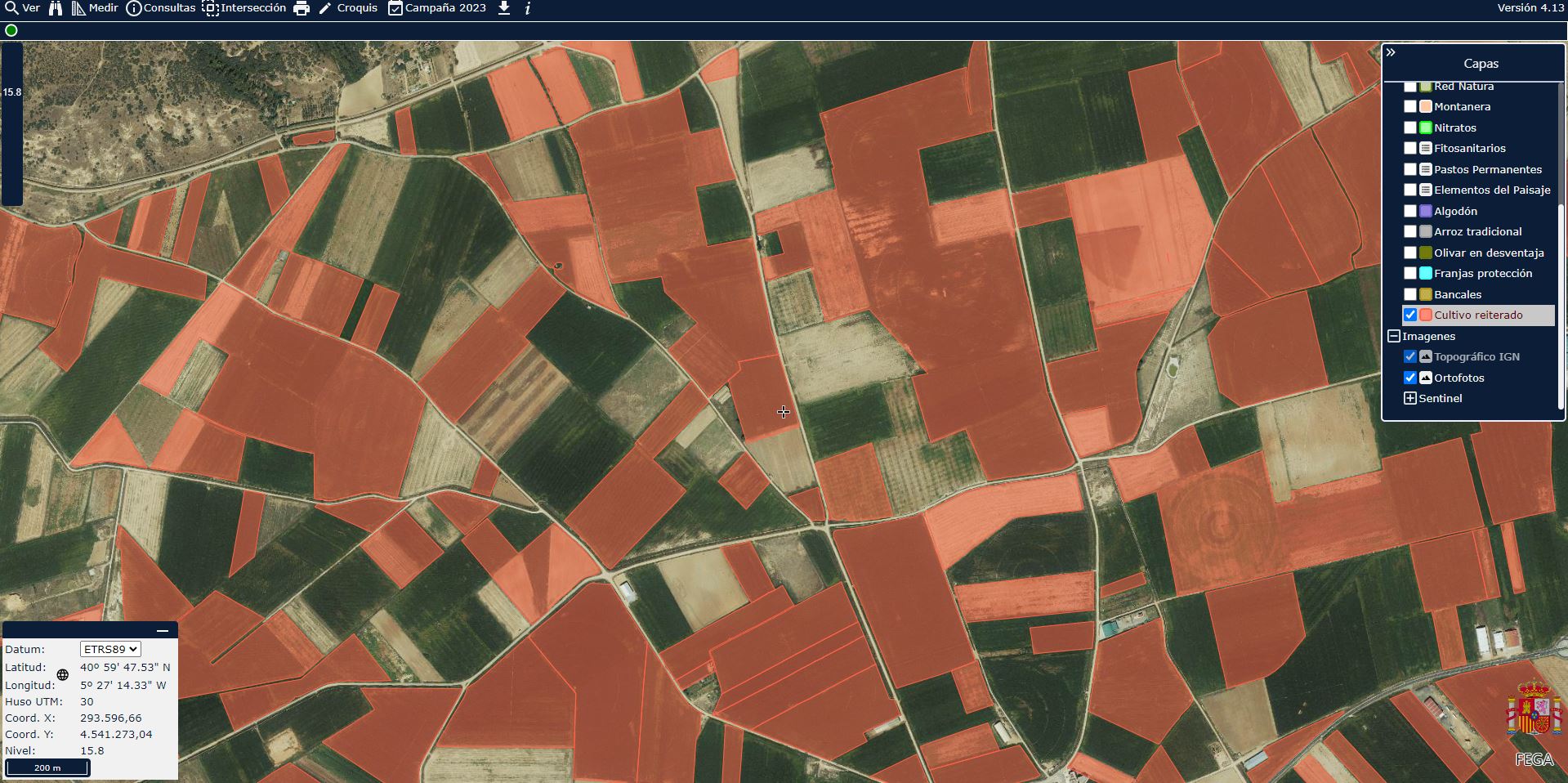Open the Consultas menu
The image size is (1568, 783).
click(161, 8)
